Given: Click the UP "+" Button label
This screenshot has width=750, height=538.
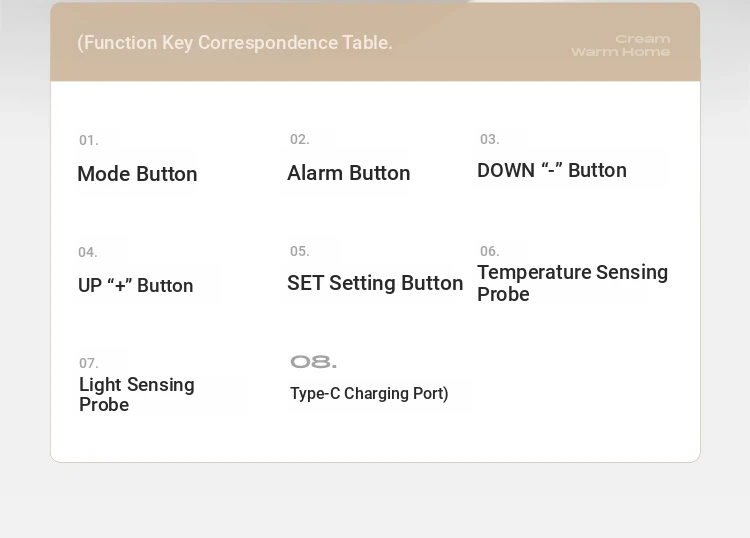Looking at the screenshot, I should pyautogui.click(x=136, y=286).
